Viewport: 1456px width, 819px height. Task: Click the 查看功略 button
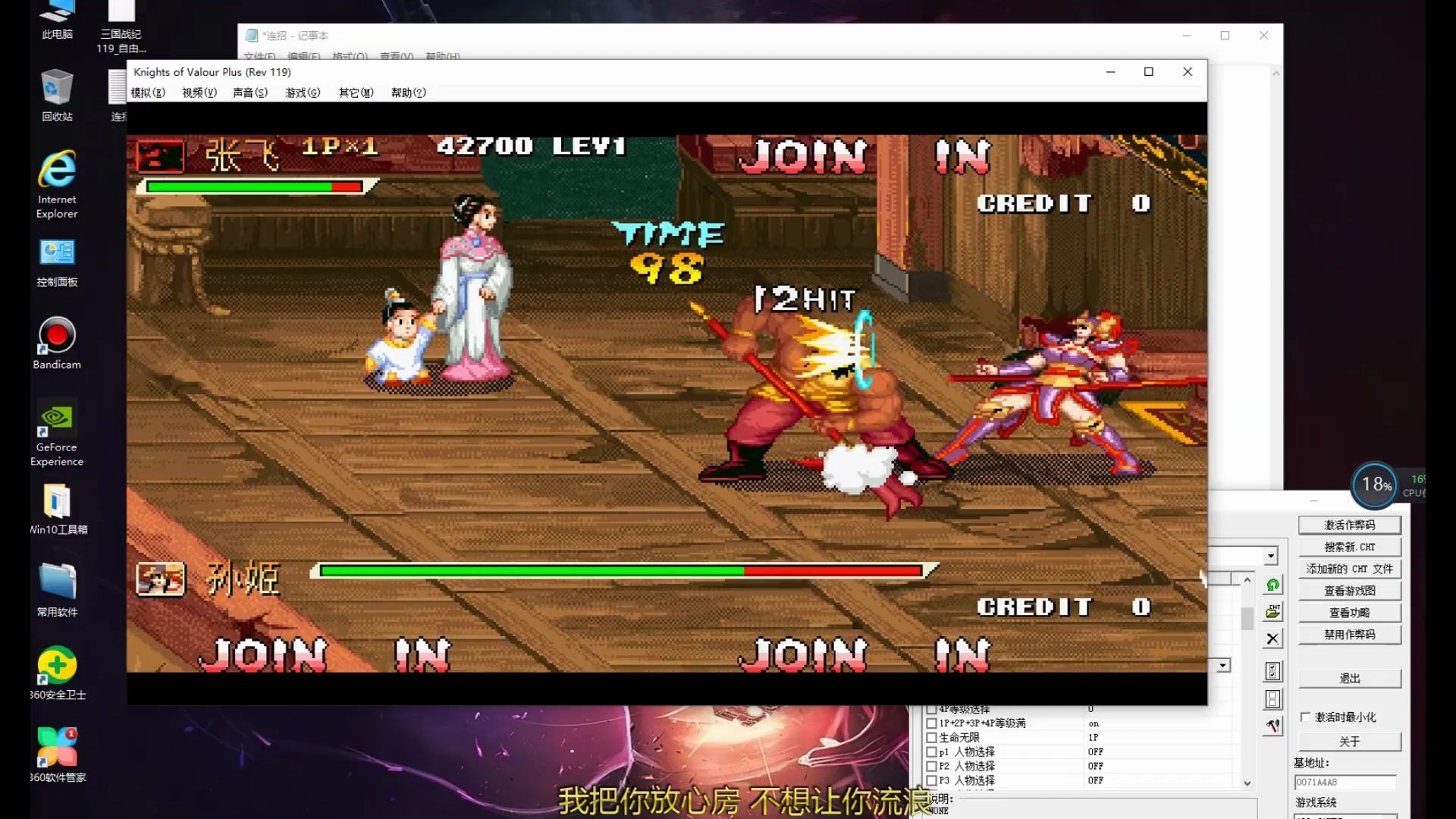pos(1350,613)
